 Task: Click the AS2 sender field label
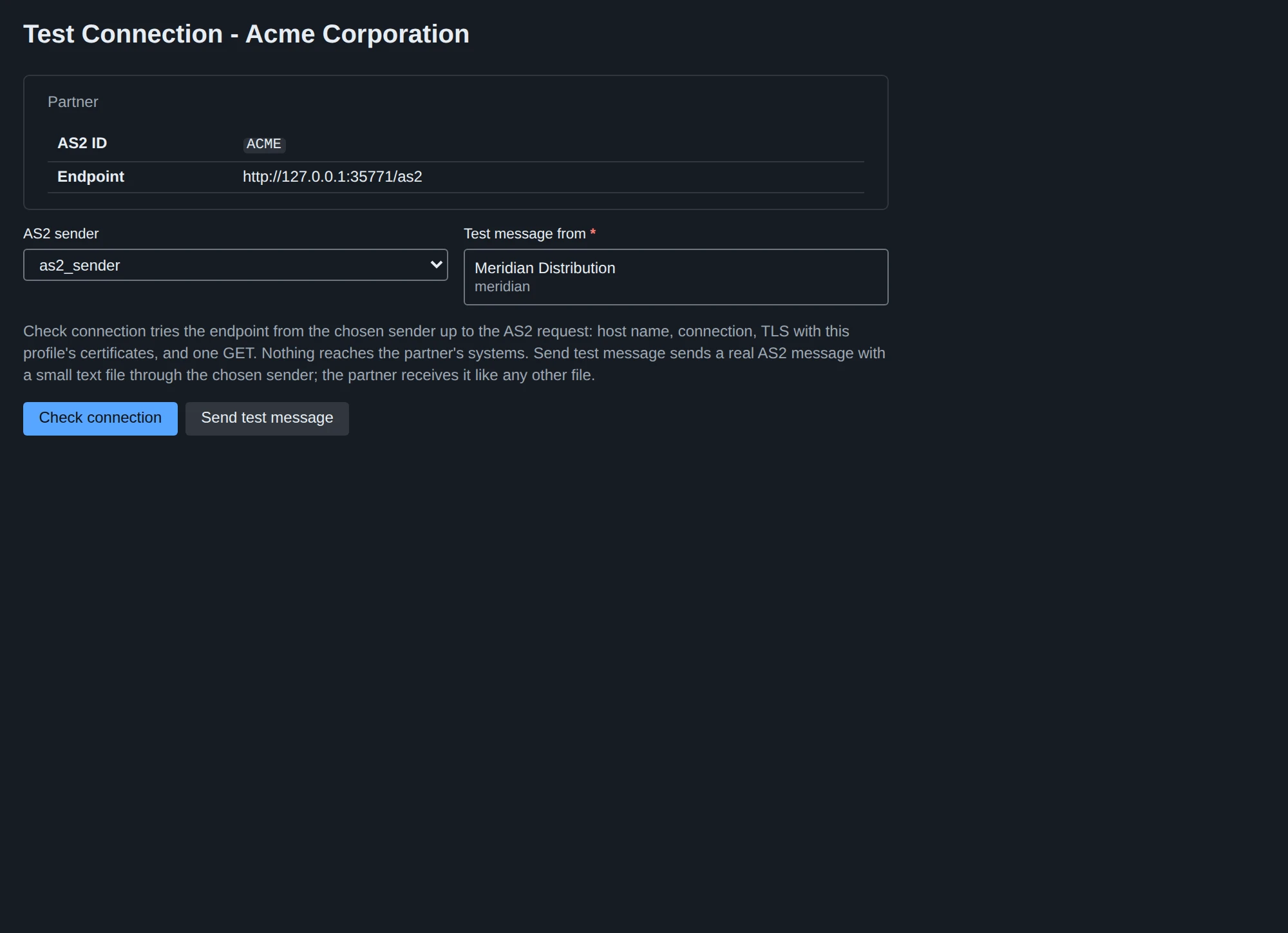coord(61,233)
